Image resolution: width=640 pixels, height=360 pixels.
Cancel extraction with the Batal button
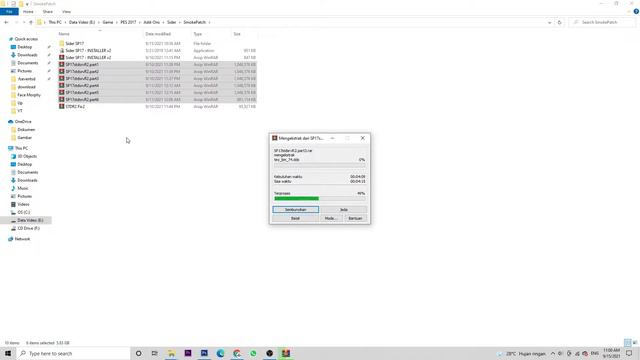click(x=295, y=218)
